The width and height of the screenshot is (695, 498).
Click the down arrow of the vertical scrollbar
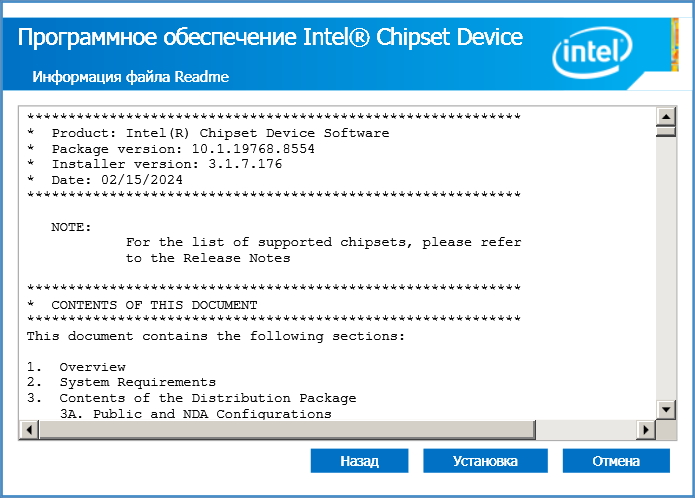click(666, 409)
